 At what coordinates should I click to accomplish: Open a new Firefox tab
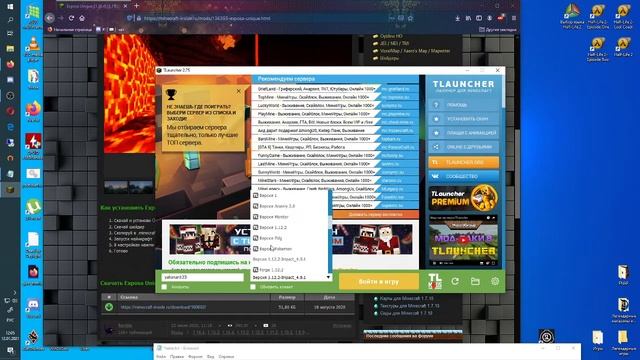click(136, 6)
